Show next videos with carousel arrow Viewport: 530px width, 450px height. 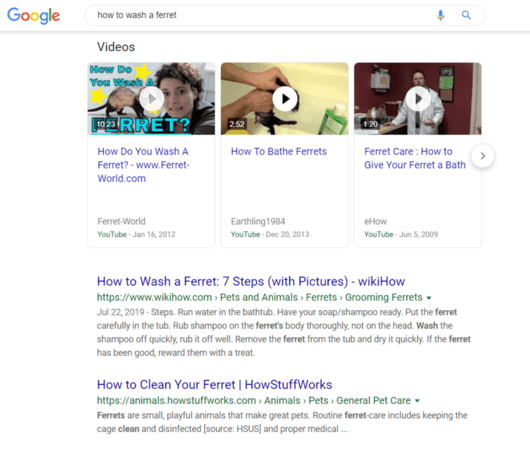pos(483,156)
